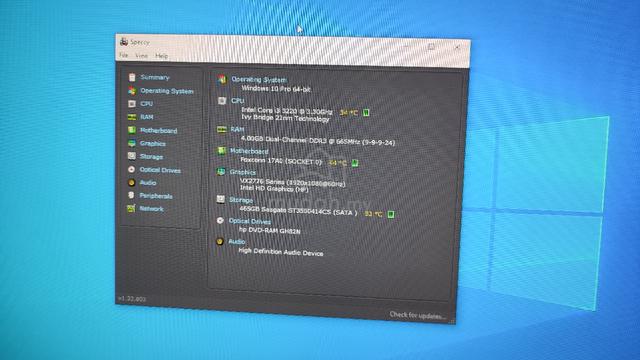Image resolution: width=640 pixels, height=360 pixels.
Task: Open the Peripherals section in sidebar
Action: point(156,196)
